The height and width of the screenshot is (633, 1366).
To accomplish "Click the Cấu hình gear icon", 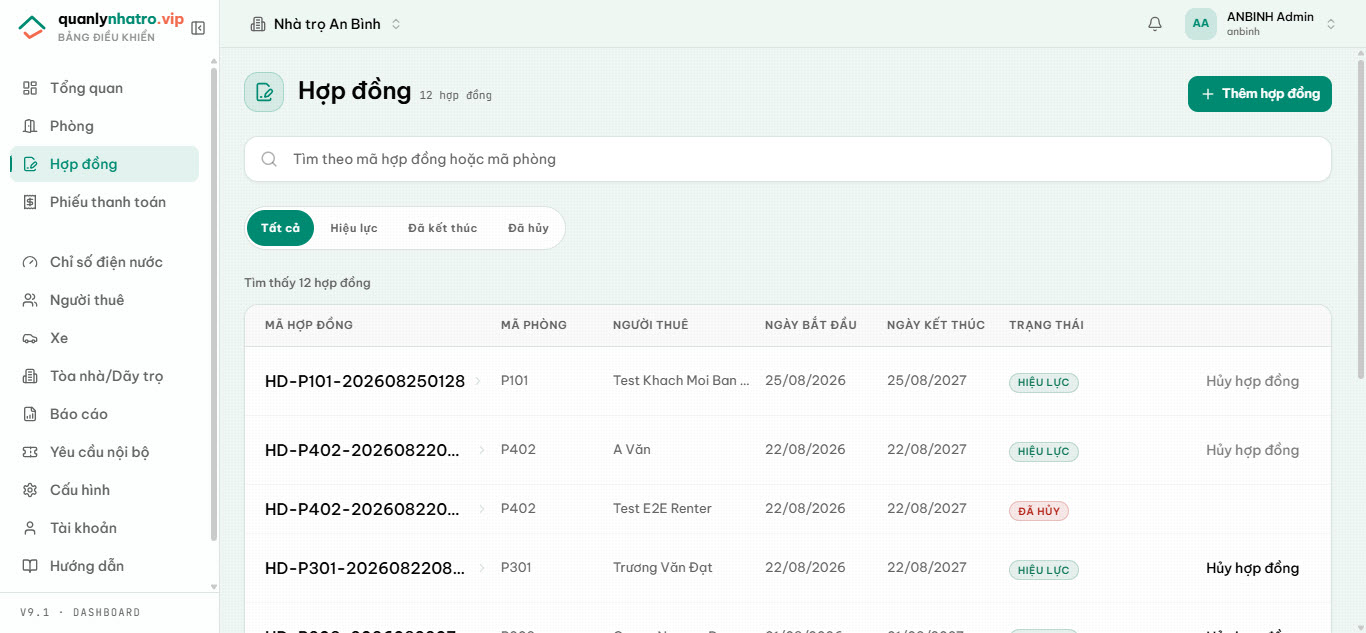I will pos(30,490).
